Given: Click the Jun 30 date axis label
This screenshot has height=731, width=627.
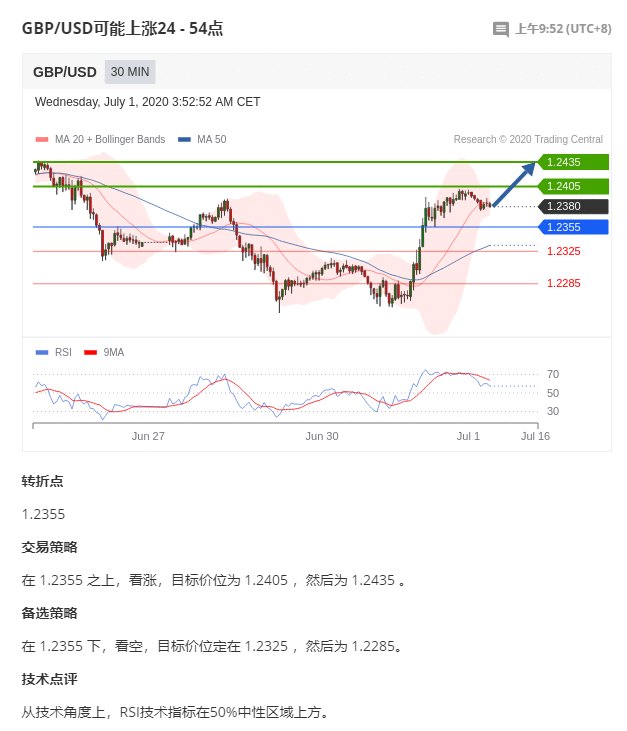Looking at the screenshot, I should click(322, 436).
